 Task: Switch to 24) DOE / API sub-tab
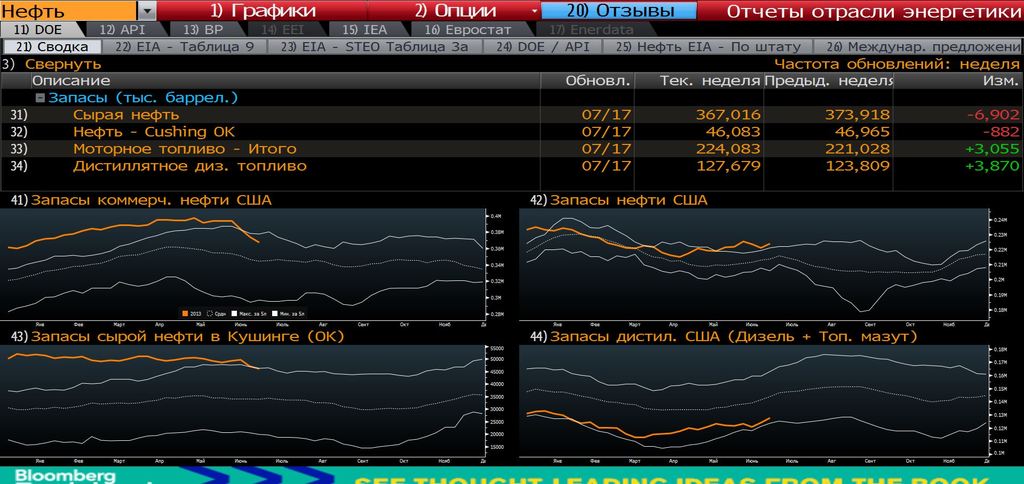tap(543, 46)
